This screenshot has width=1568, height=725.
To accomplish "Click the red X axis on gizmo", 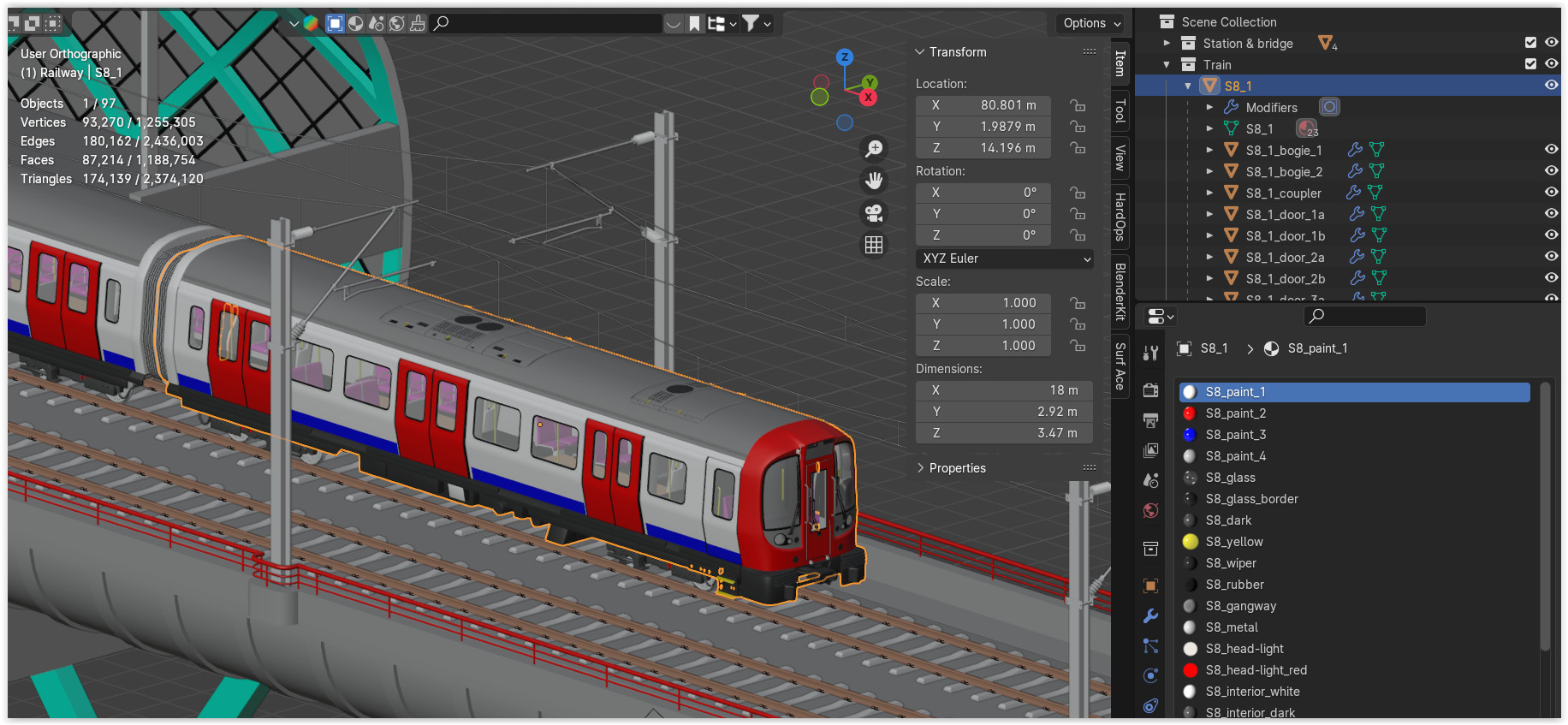I will [869, 98].
